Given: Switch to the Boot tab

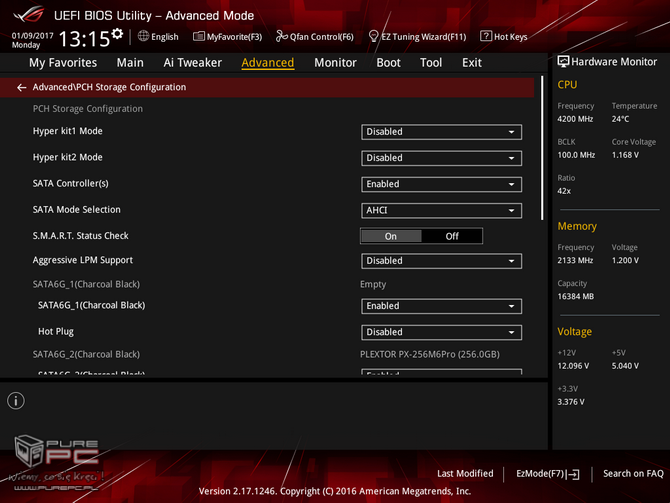Looking at the screenshot, I should (388, 63).
